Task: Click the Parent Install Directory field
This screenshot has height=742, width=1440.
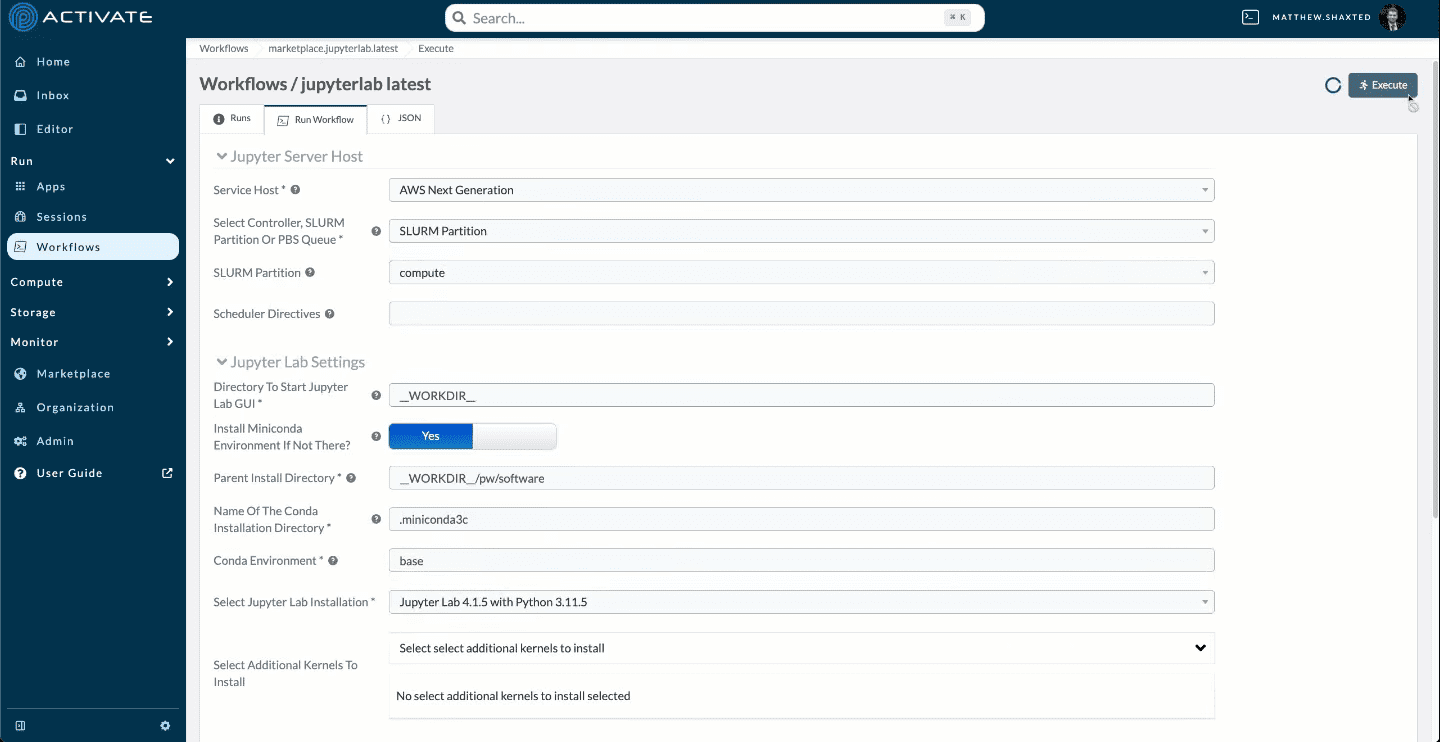Action: (x=801, y=478)
